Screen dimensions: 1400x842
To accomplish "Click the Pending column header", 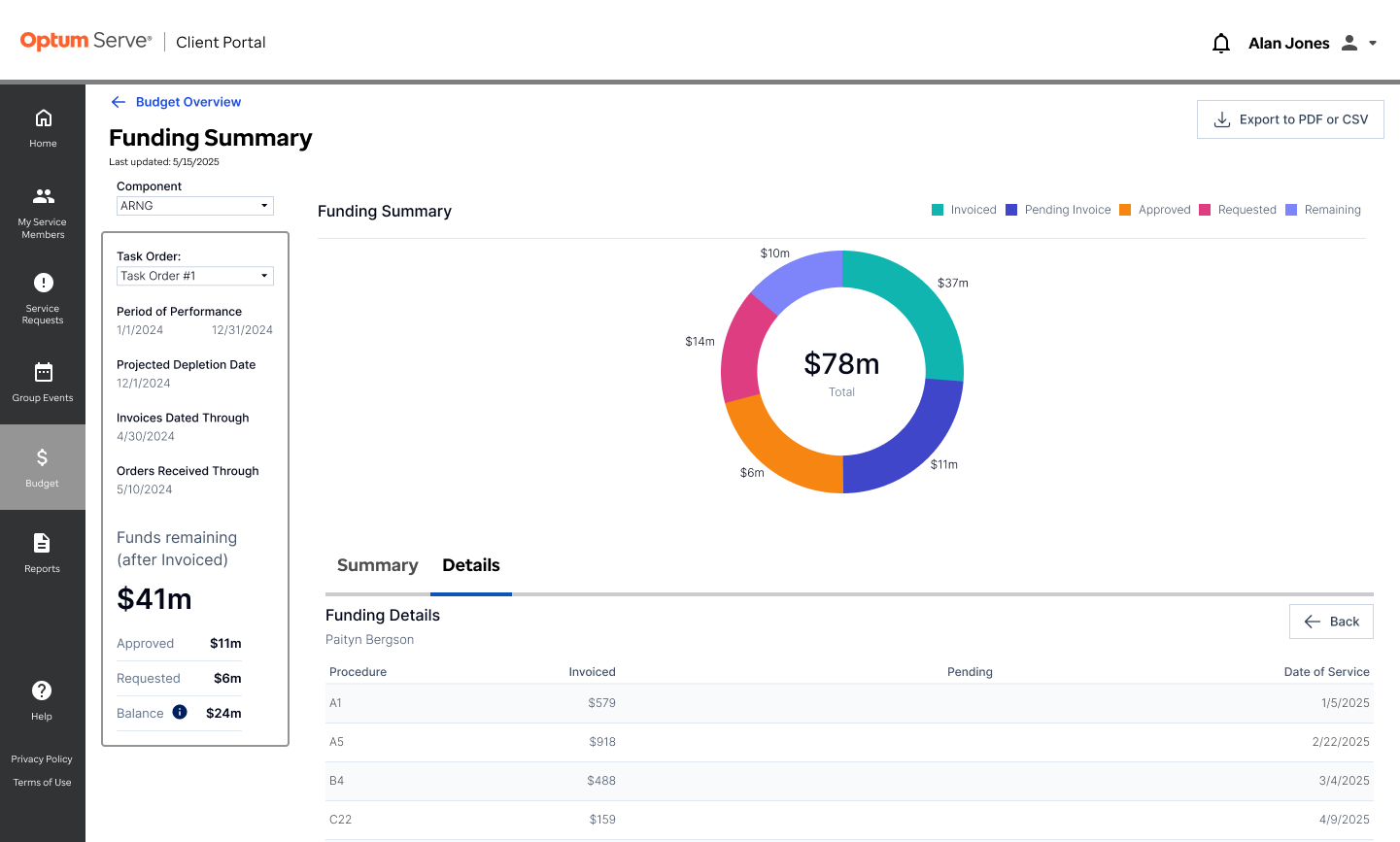I will [x=970, y=672].
